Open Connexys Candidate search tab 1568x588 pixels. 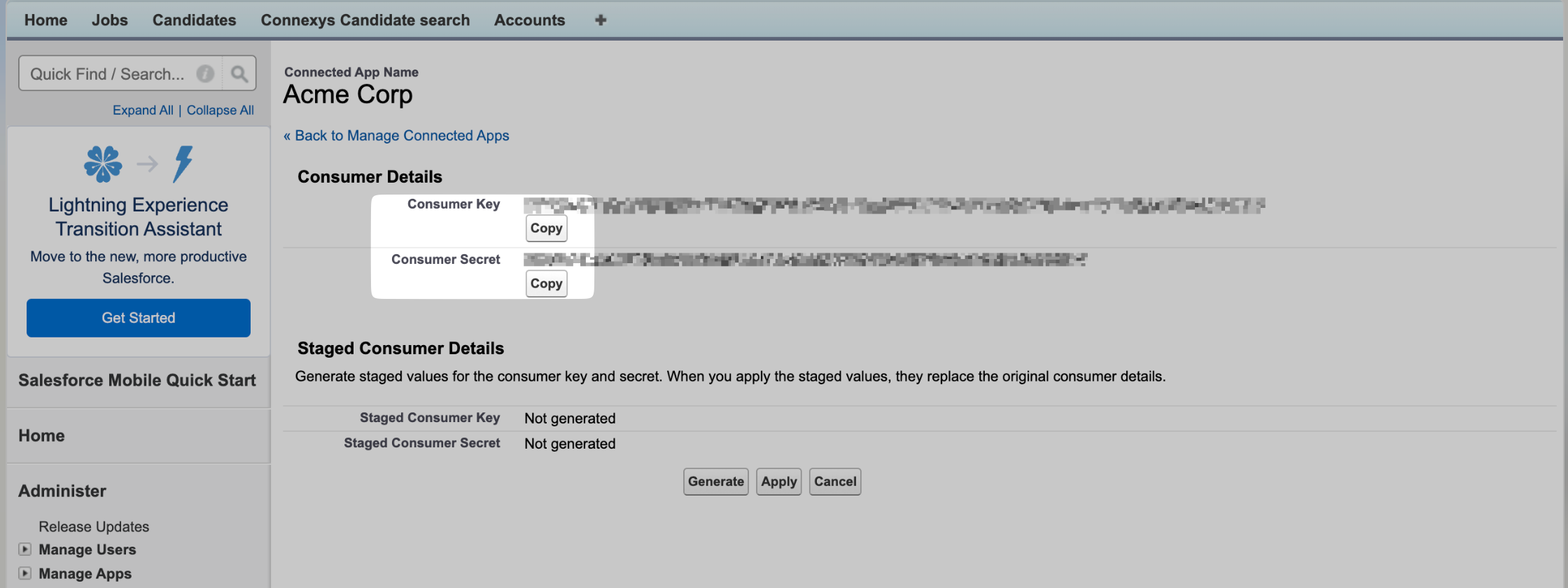(x=365, y=20)
